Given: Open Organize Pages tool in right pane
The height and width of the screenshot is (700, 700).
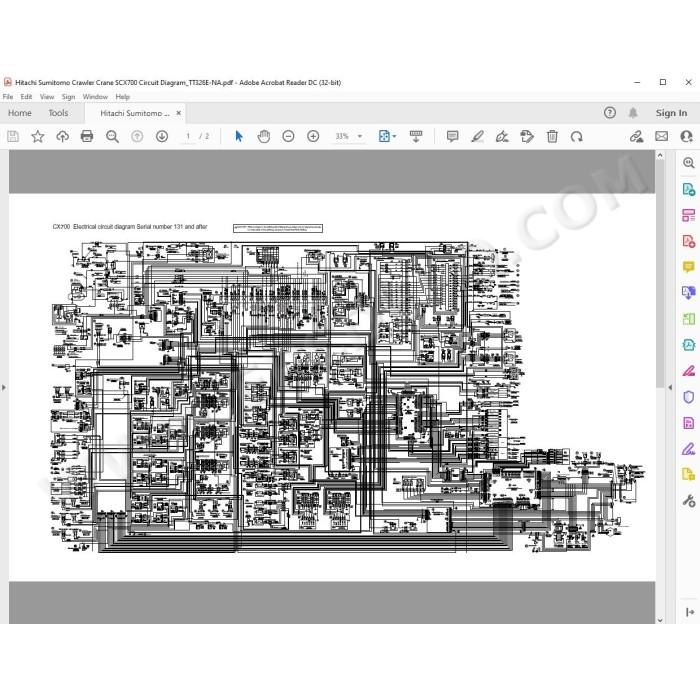Looking at the screenshot, I should (688, 319).
